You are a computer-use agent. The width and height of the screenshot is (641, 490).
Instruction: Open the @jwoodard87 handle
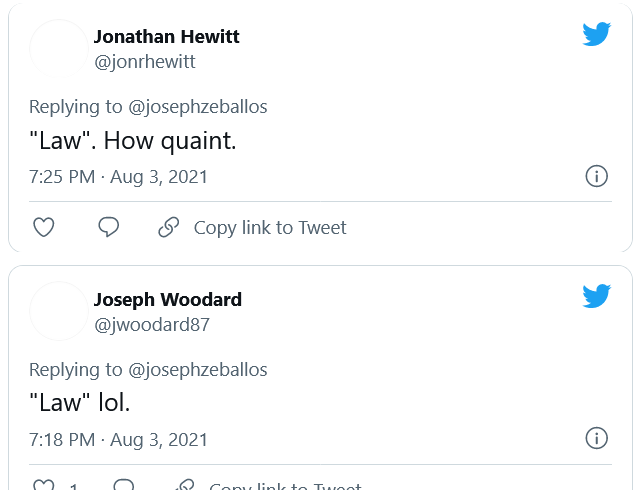(x=152, y=325)
